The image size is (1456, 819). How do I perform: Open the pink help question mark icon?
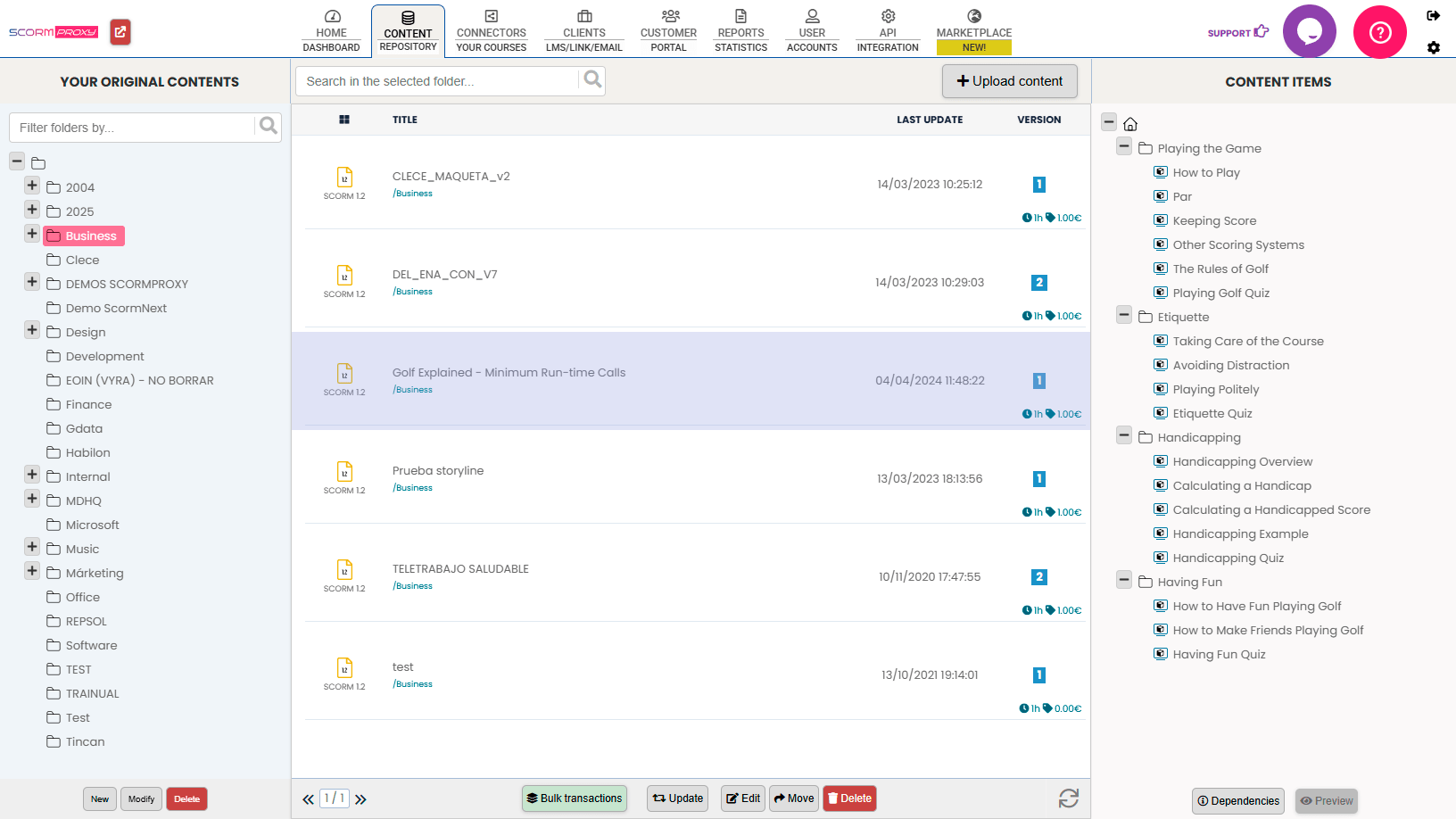click(x=1380, y=32)
